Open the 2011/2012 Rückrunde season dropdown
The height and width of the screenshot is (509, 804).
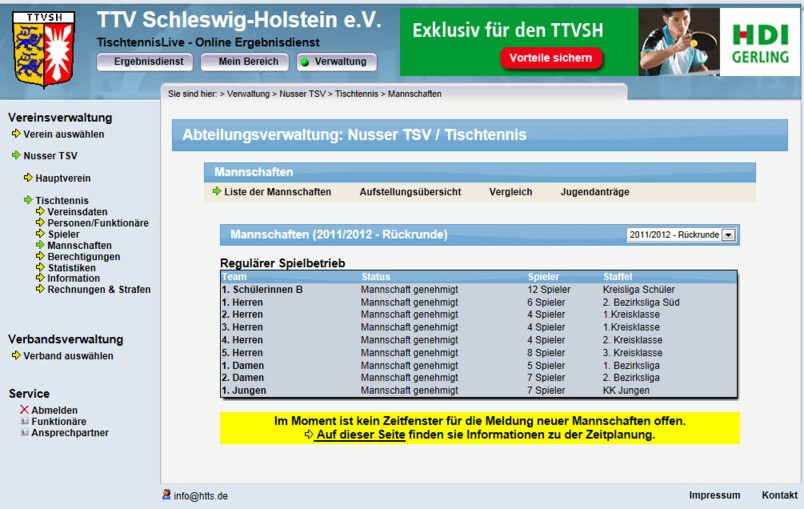(728, 235)
